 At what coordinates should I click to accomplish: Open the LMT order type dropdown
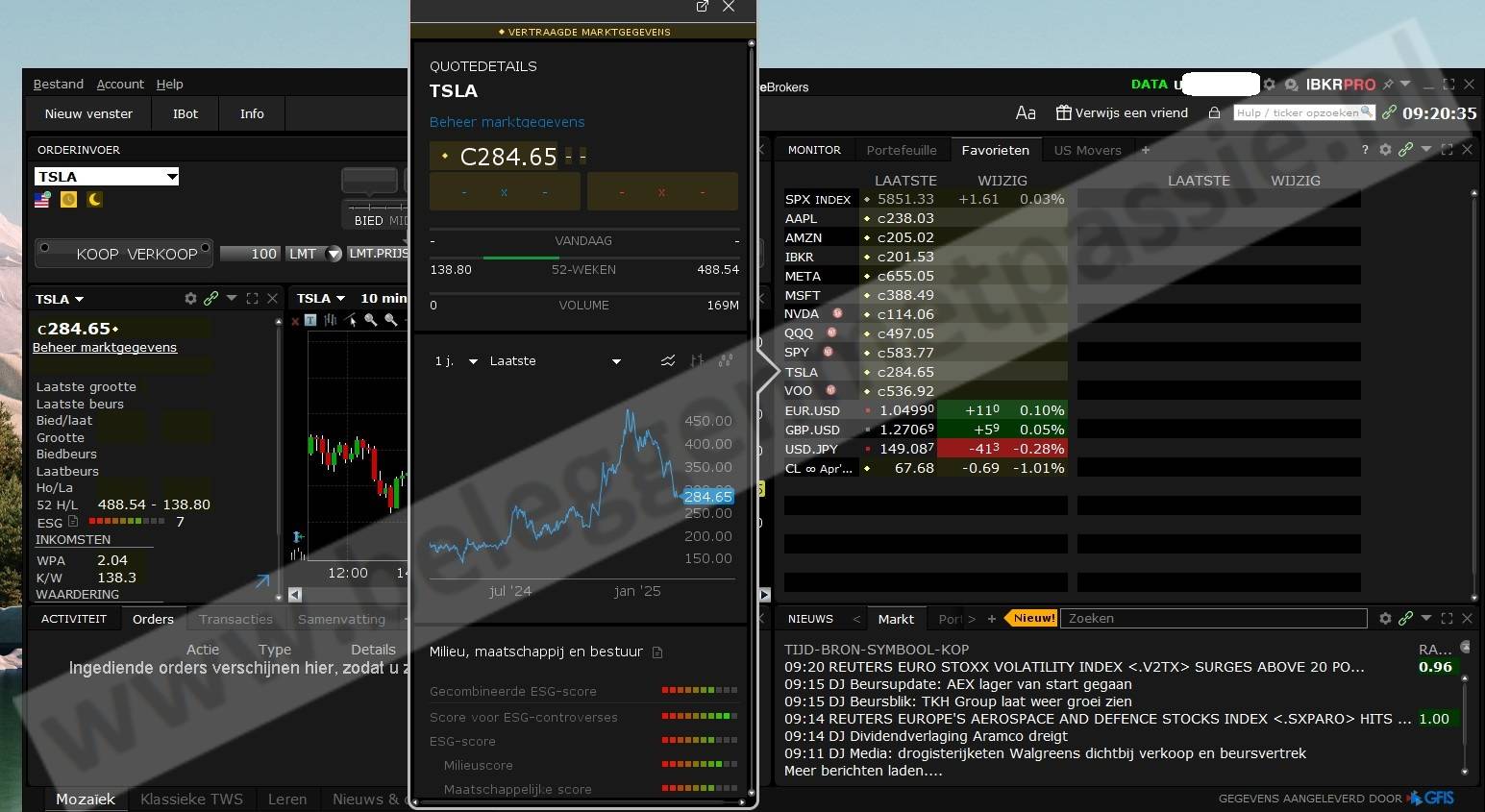pos(334,254)
